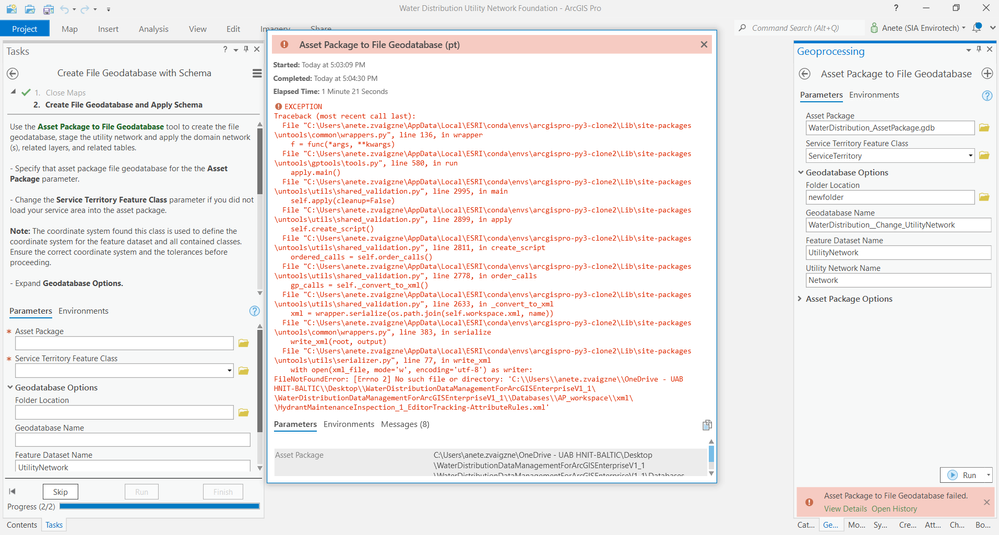
Task: Switch to the Contents pane tab
Action: tap(22, 525)
